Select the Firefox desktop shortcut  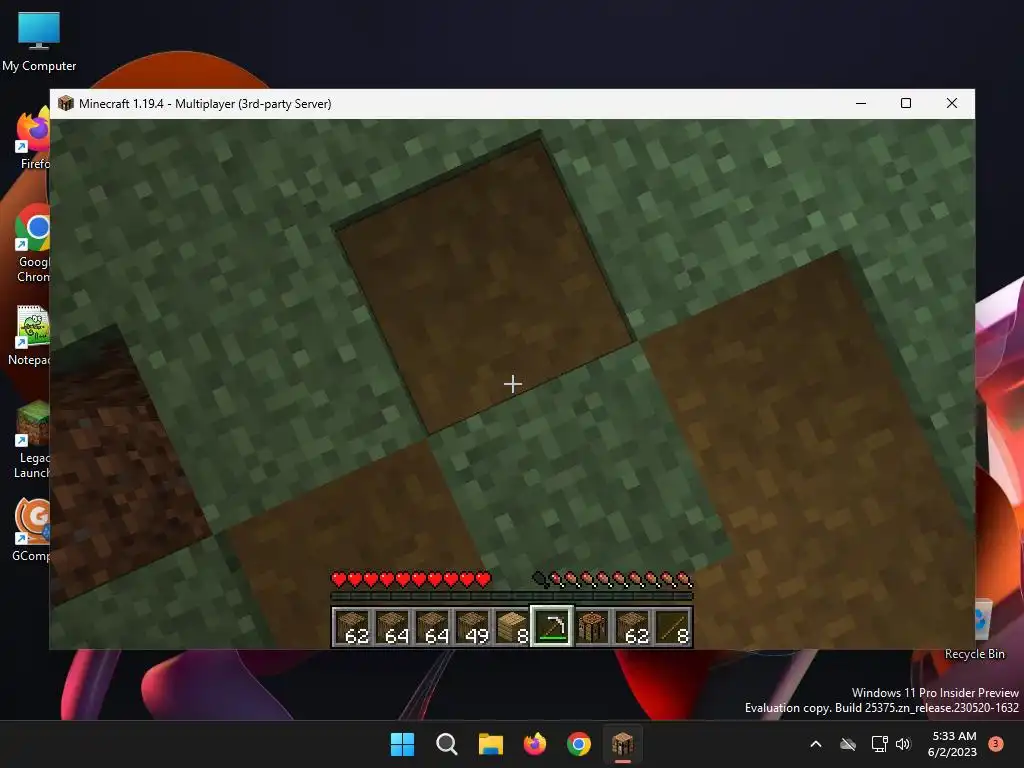33,138
